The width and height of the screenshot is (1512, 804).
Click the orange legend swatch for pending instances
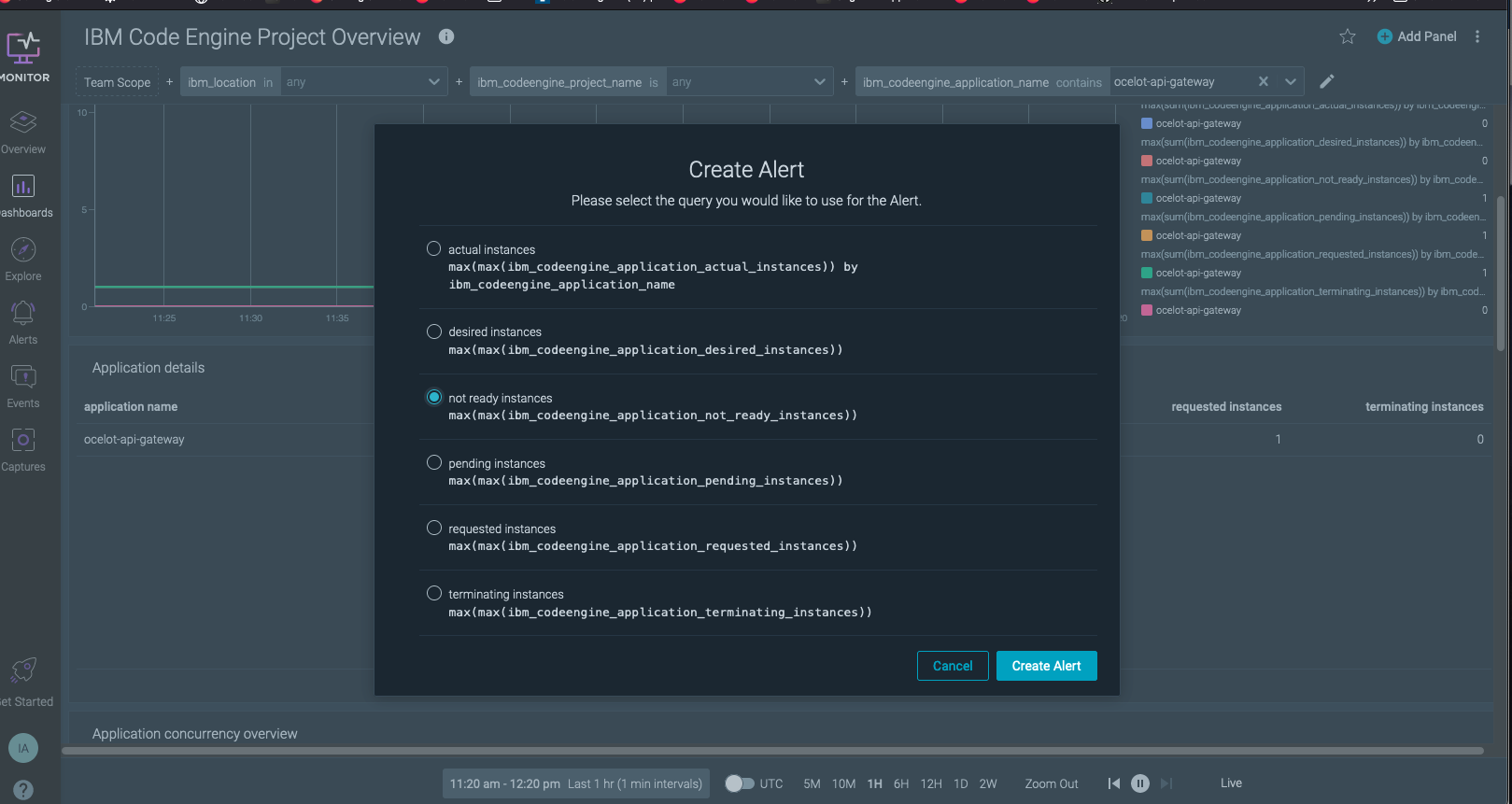(1147, 235)
